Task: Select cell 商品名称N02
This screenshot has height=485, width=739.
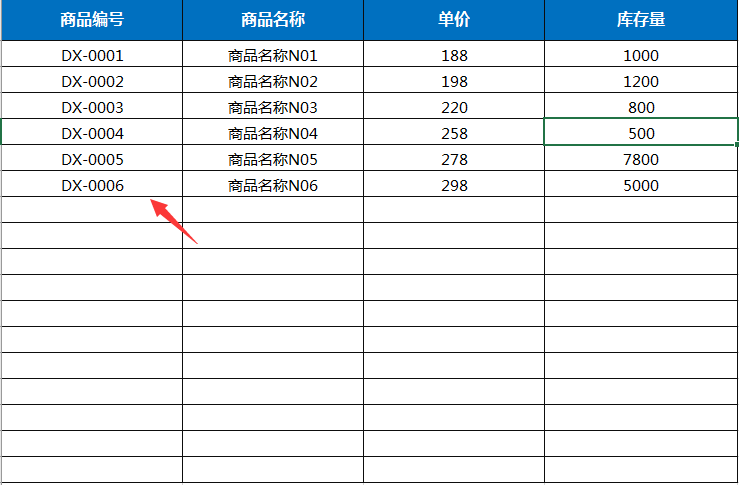Action: [x=273, y=80]
